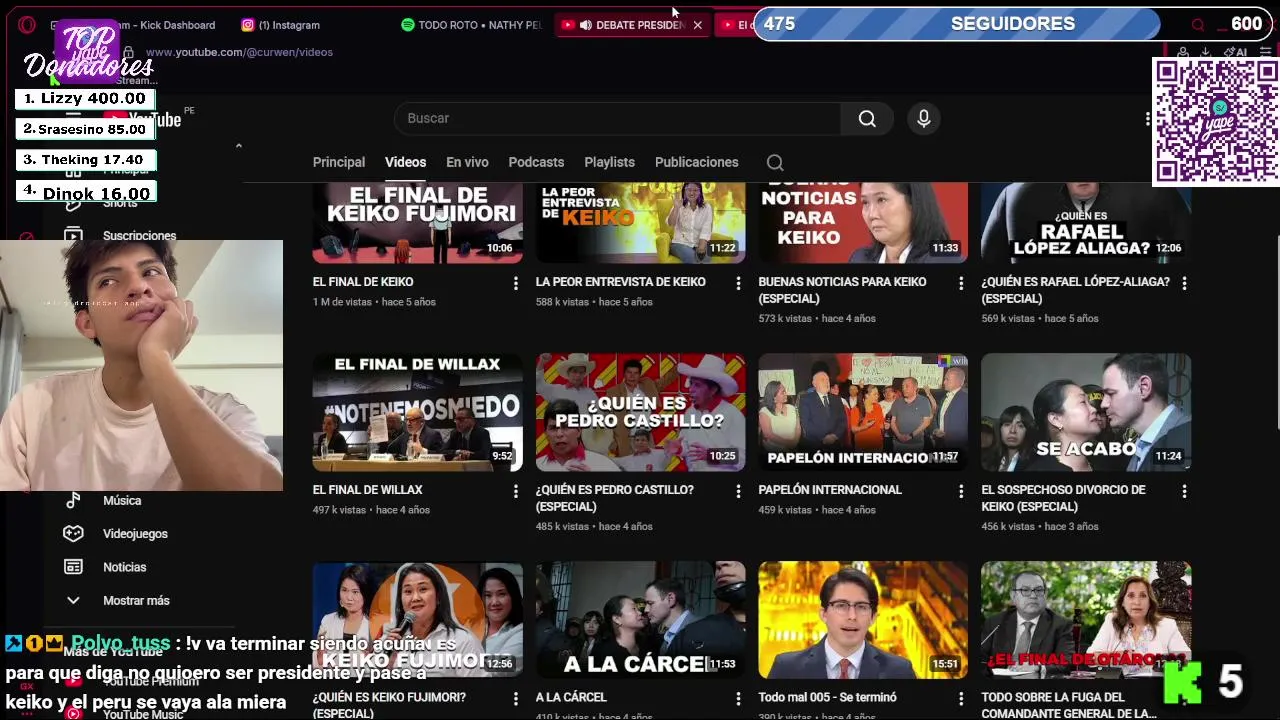
Task: Open the channel En vivo tab
Action: pyautogui.click(x=467, y=162)
